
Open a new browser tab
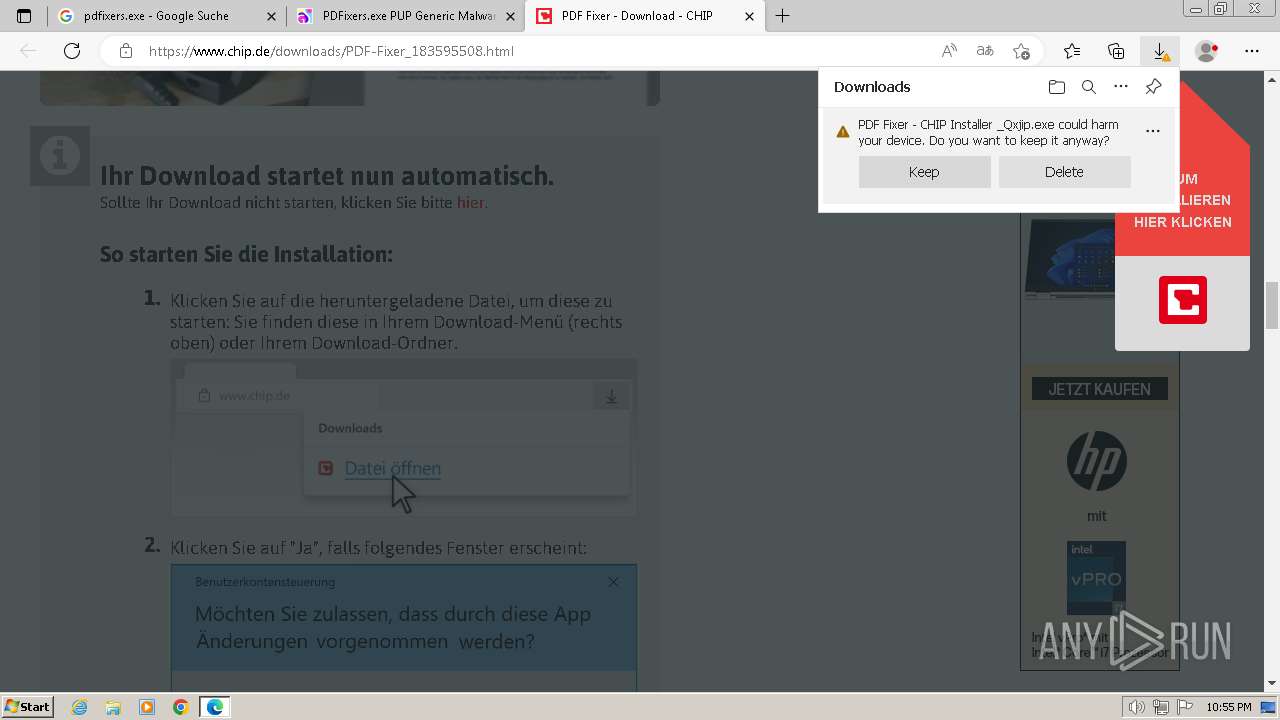783,16
